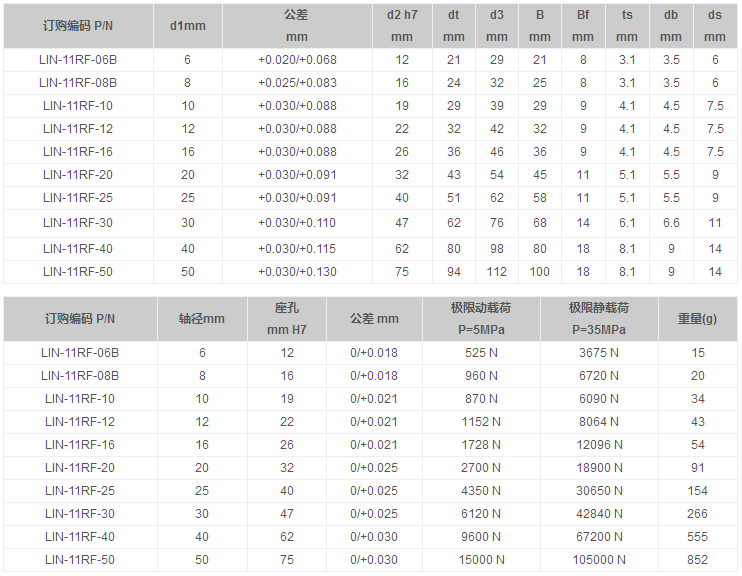Screen dimensions: 742x576
Task: Select the weight value 852
Action: pos(698,560)
